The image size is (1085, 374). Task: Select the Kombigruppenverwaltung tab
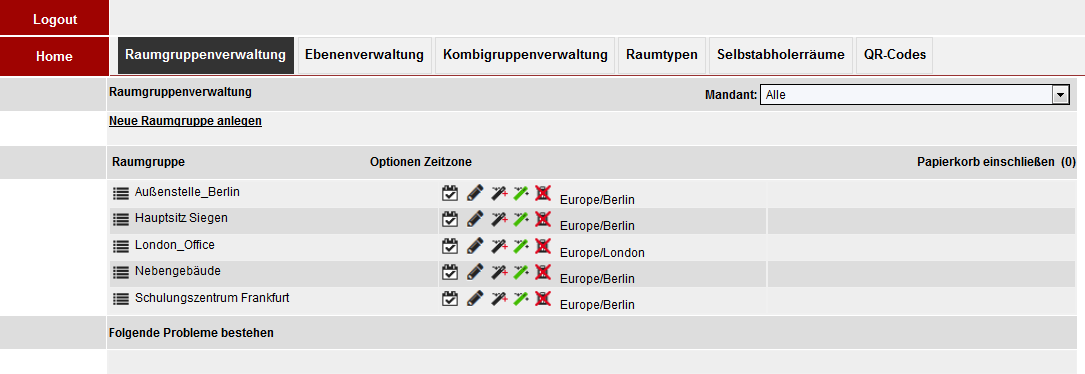coord(525,55)
